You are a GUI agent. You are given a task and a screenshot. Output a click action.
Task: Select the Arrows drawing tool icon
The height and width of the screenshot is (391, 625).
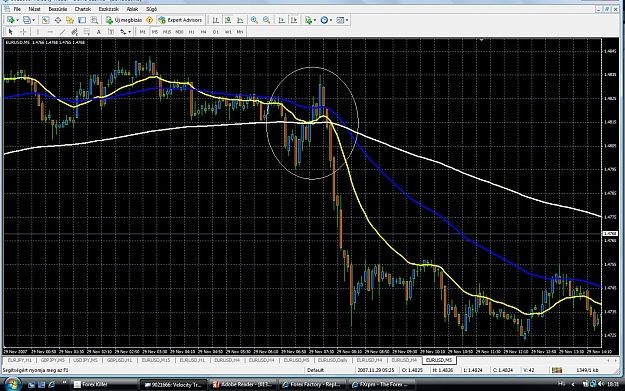(123, 32)
